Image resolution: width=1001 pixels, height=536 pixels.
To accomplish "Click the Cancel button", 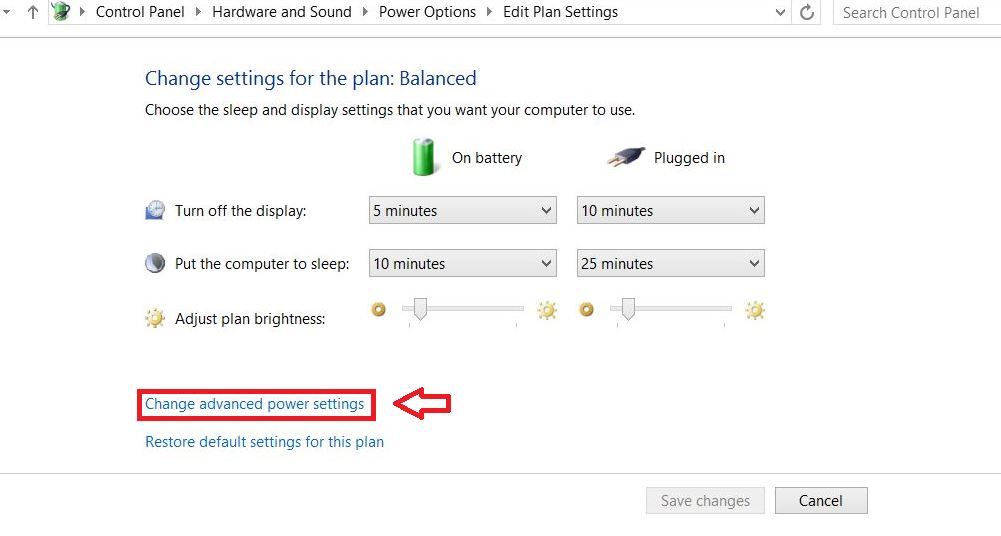I will click(x=820, y=501).
